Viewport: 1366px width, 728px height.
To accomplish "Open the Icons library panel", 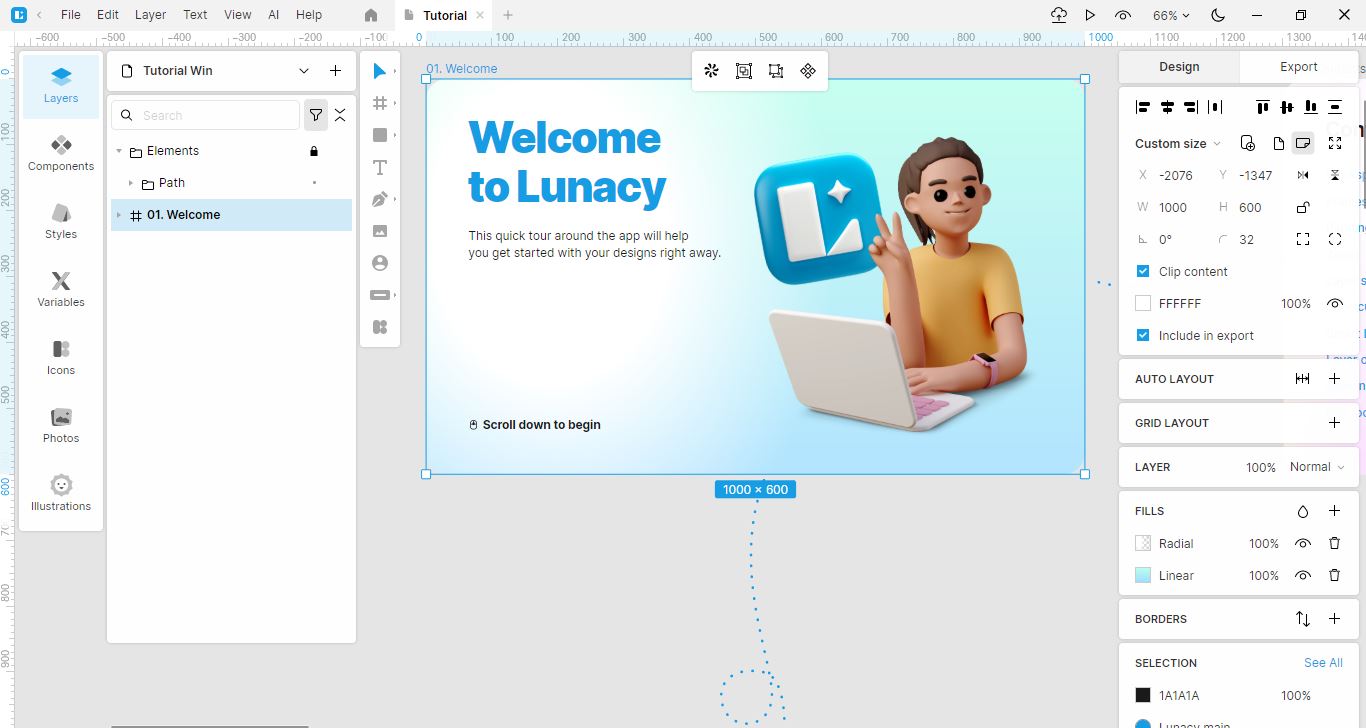I will coord(61,358).
